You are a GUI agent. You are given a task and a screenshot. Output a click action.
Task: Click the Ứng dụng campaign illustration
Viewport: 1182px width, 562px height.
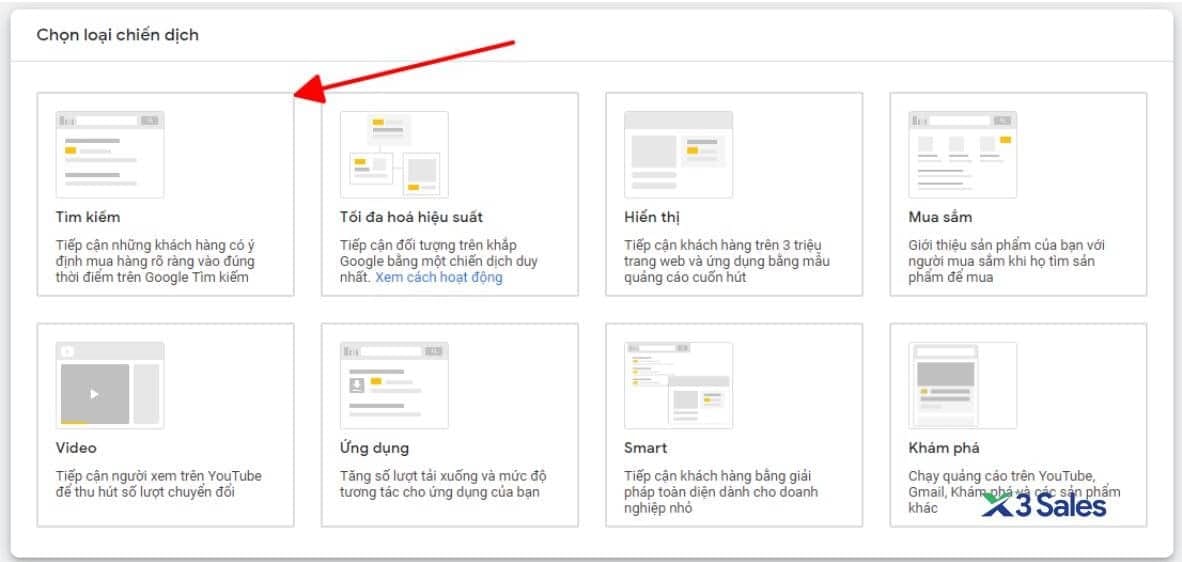pyautogui.click(x=394, y=386)
